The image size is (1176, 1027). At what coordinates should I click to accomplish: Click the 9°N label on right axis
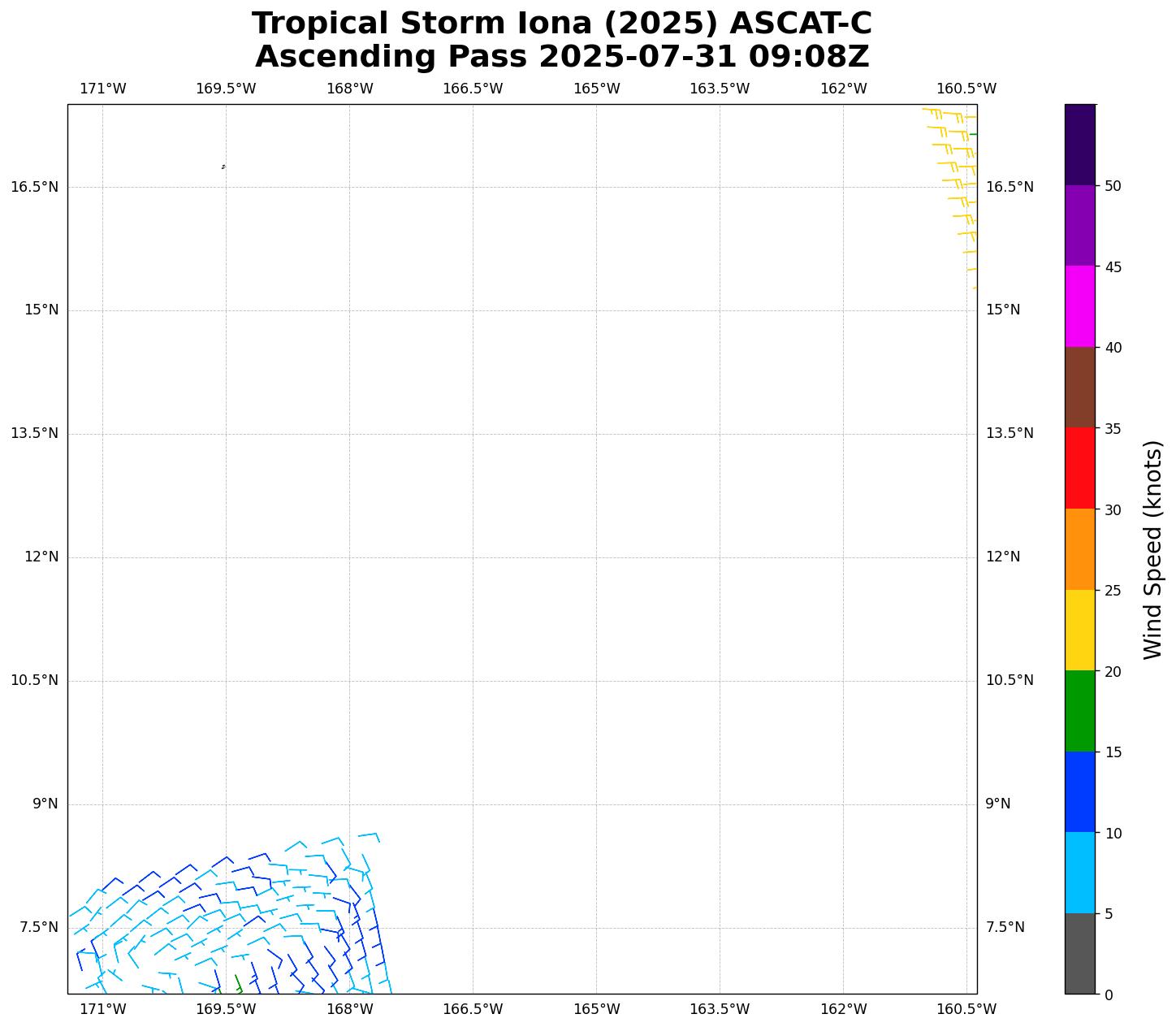pos(998,804)
